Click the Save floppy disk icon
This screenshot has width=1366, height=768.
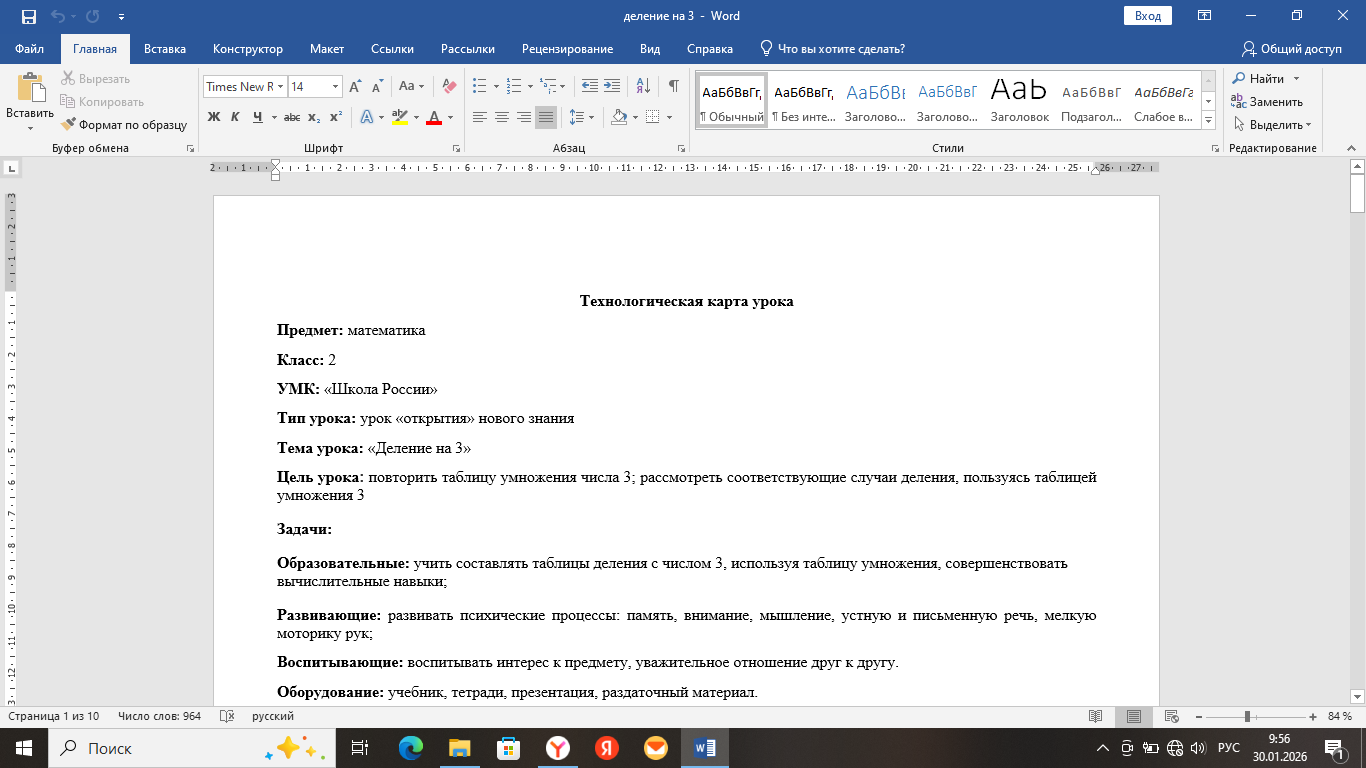click(28, 16)
